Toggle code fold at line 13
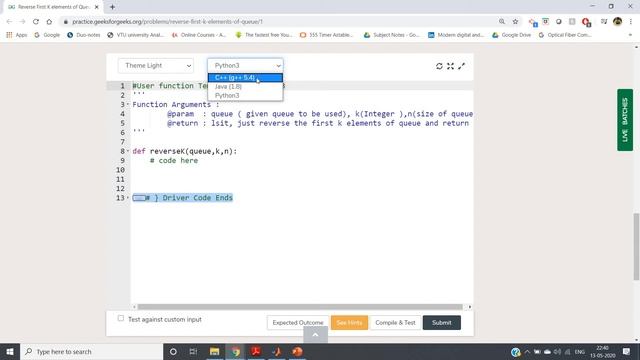Image resolution: width=640 pixels, height=360 pixels. [x=128, y=198]
